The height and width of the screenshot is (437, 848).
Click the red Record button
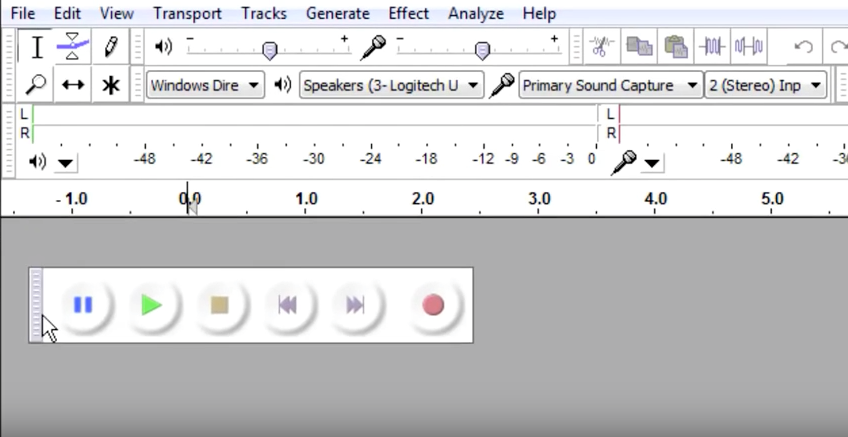click(433, 305)
